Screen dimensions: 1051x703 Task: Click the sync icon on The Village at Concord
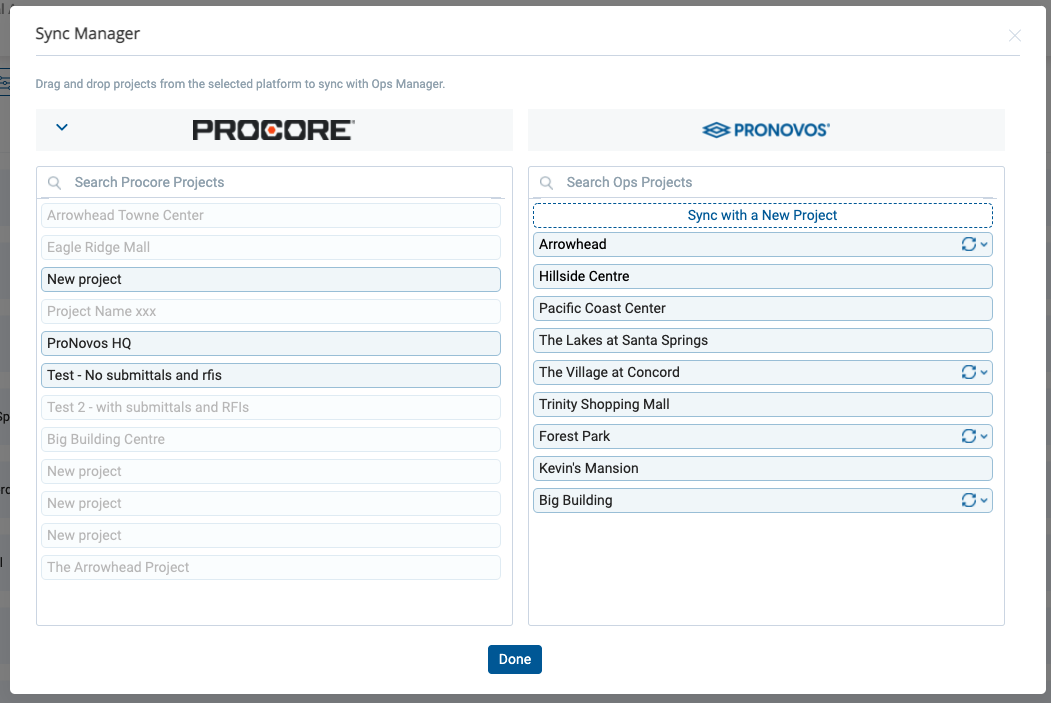click(x=968, y=373)
